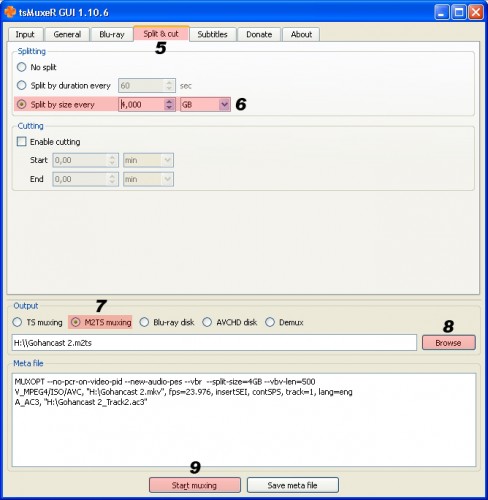488x500 pixels.
Task: Open the About tab
Action: tap(301, 34)
